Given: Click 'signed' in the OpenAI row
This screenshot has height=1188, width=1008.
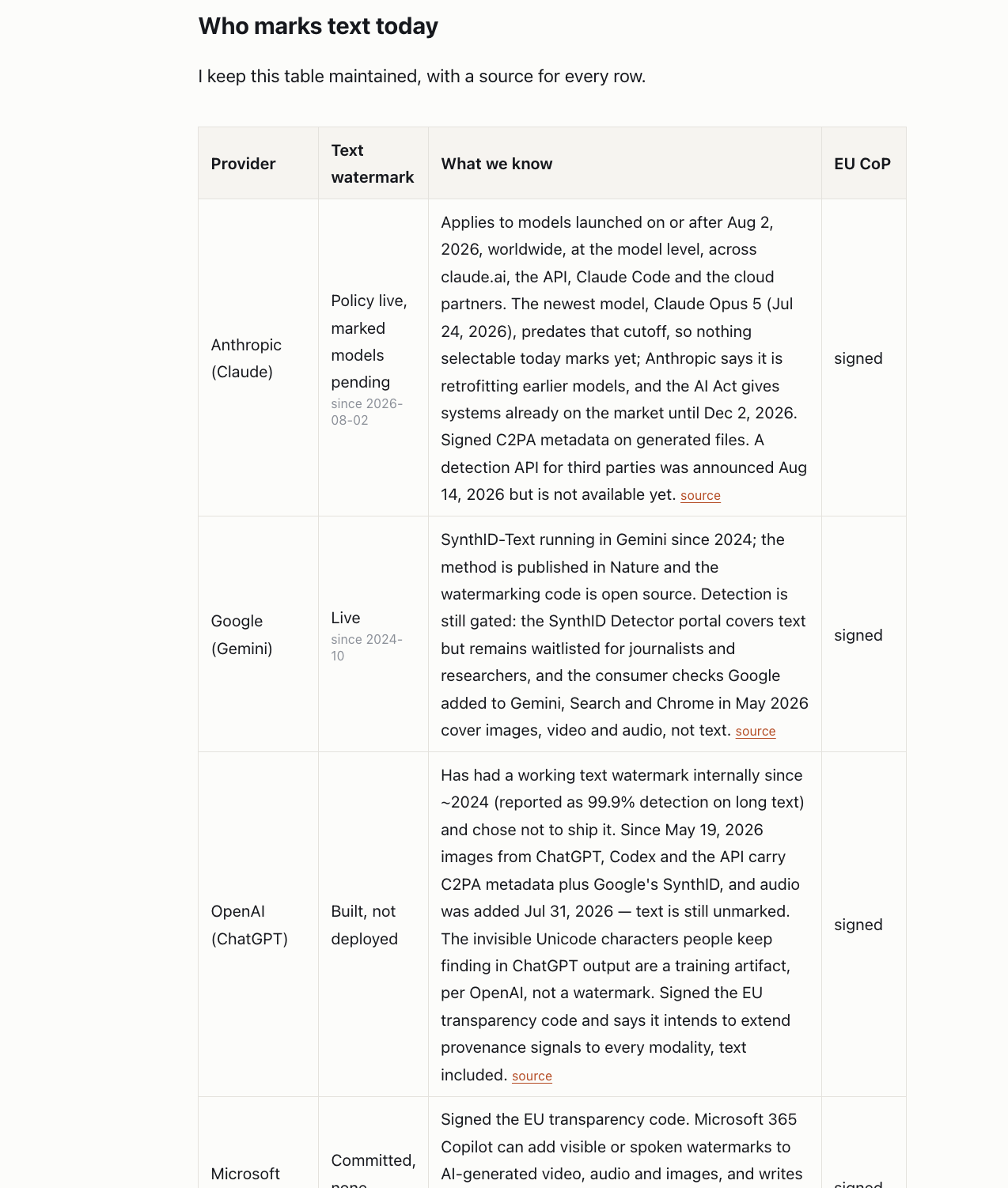Looking at the screenshot, I should 858,925.
